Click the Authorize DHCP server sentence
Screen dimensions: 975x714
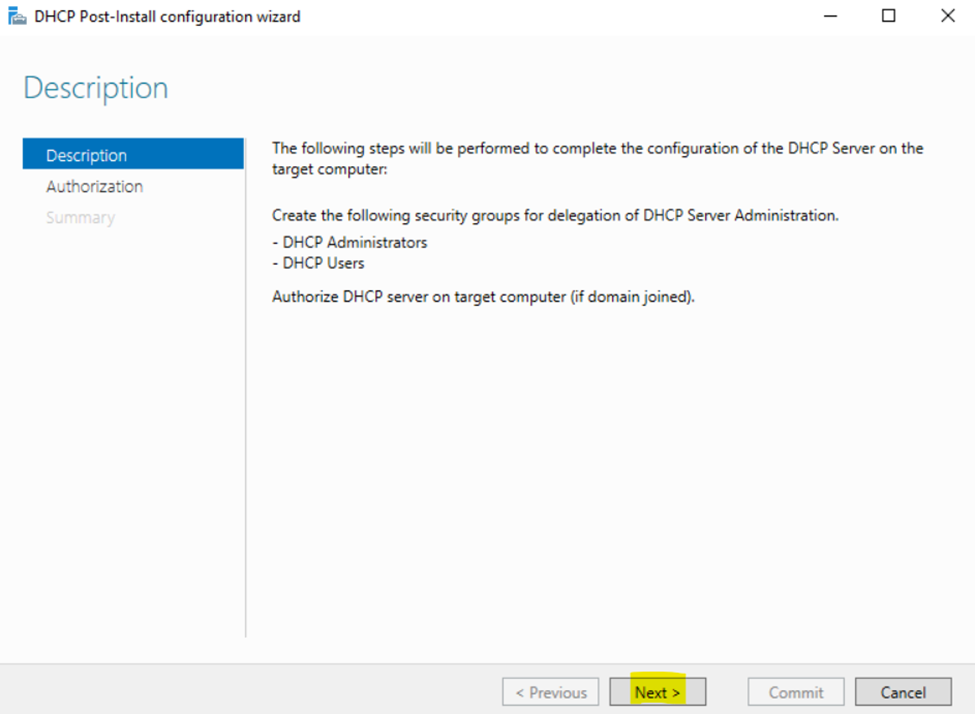(483, 297)
